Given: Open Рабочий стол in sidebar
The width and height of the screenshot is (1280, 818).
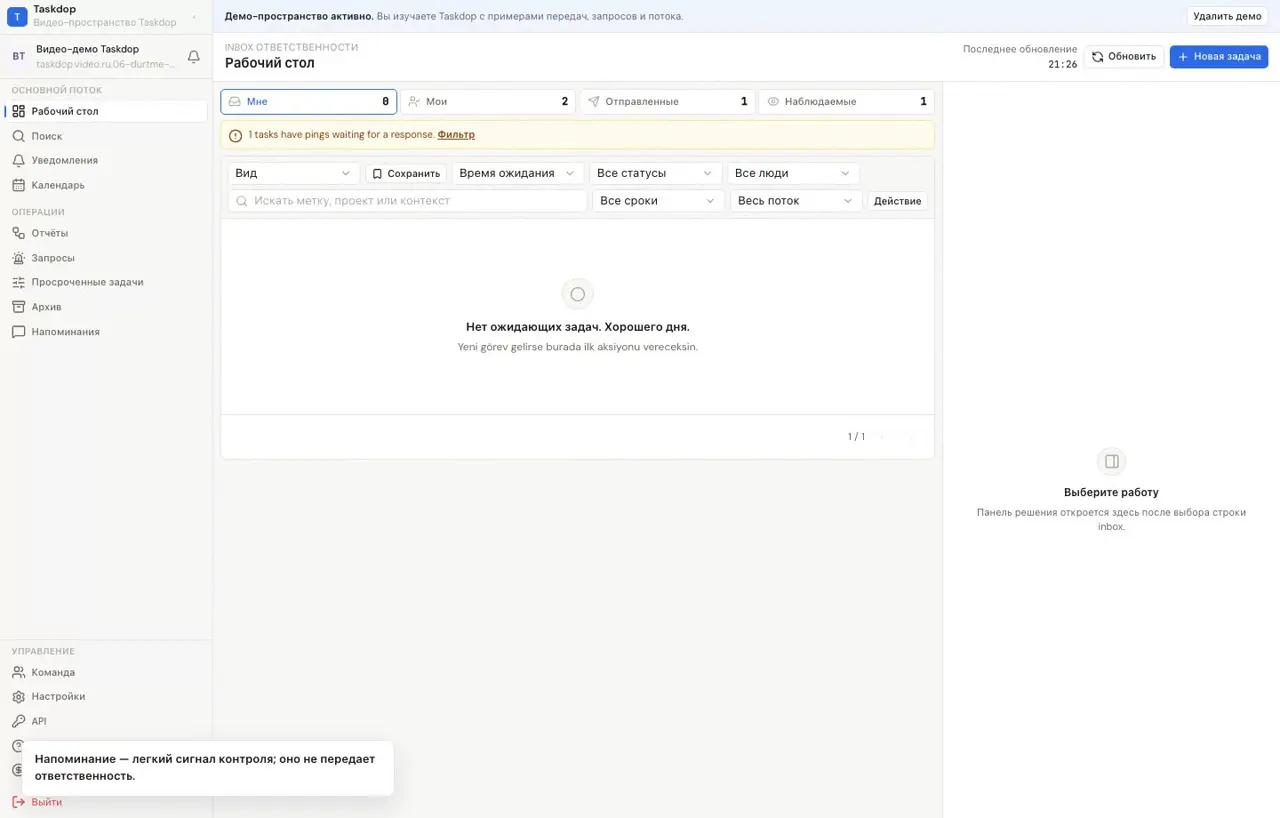Looking at the screenshot, I should pyautogui.click(x=106, y=111).
